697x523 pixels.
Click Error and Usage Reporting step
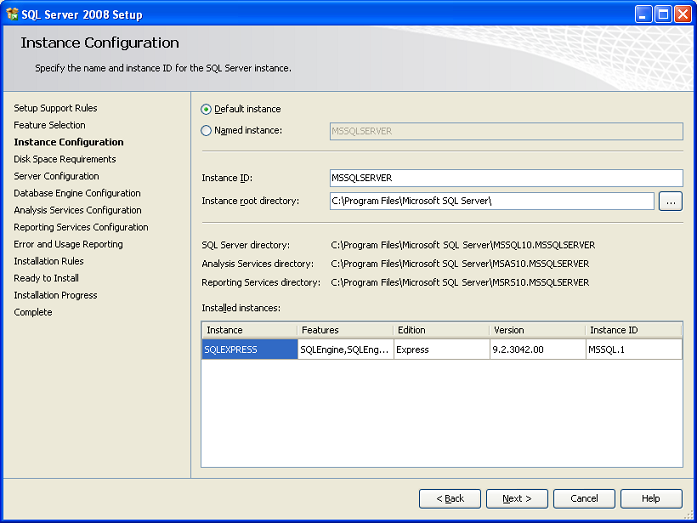click(x=68, y=244)
